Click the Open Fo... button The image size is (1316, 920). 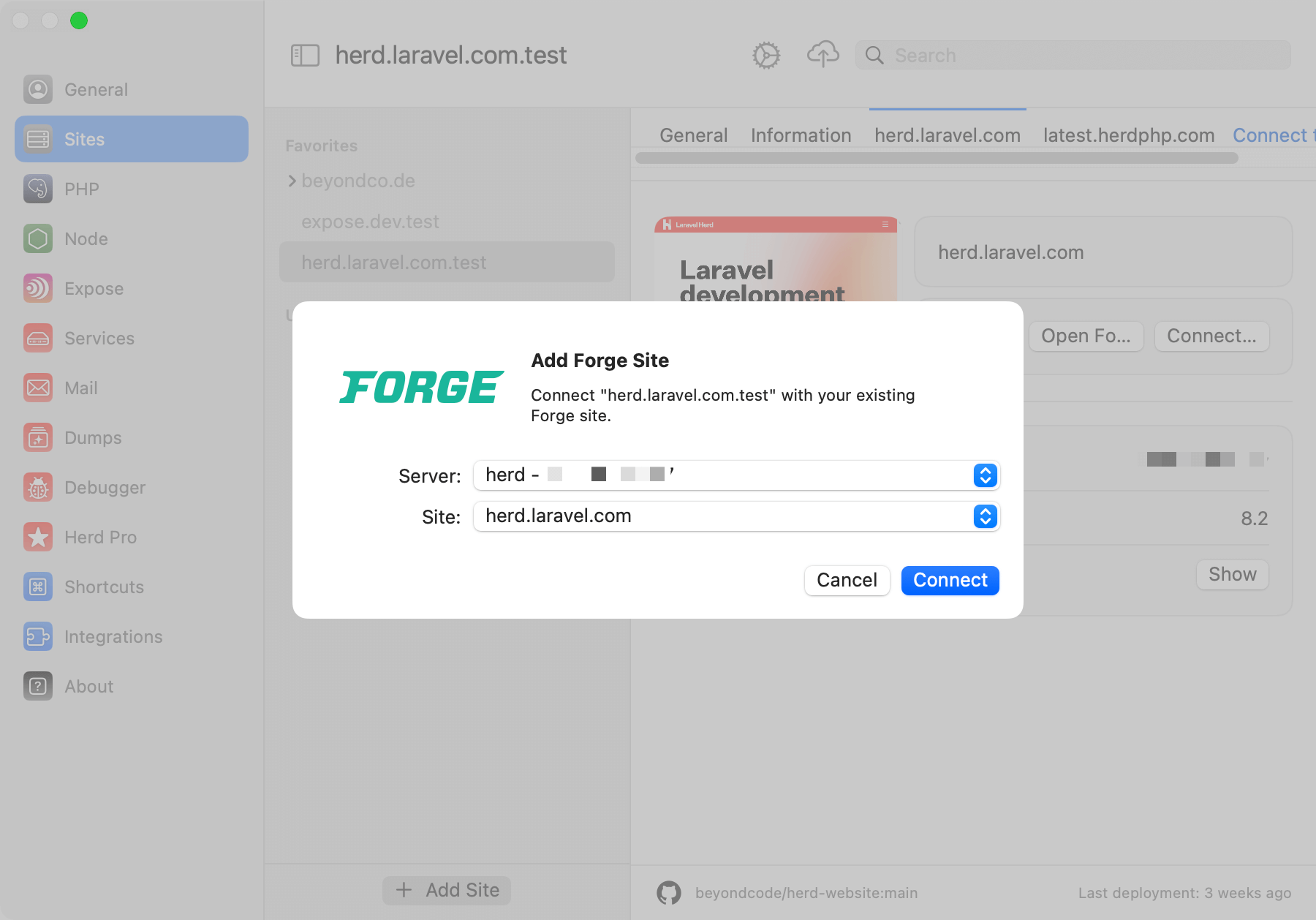coord(1086,336)
